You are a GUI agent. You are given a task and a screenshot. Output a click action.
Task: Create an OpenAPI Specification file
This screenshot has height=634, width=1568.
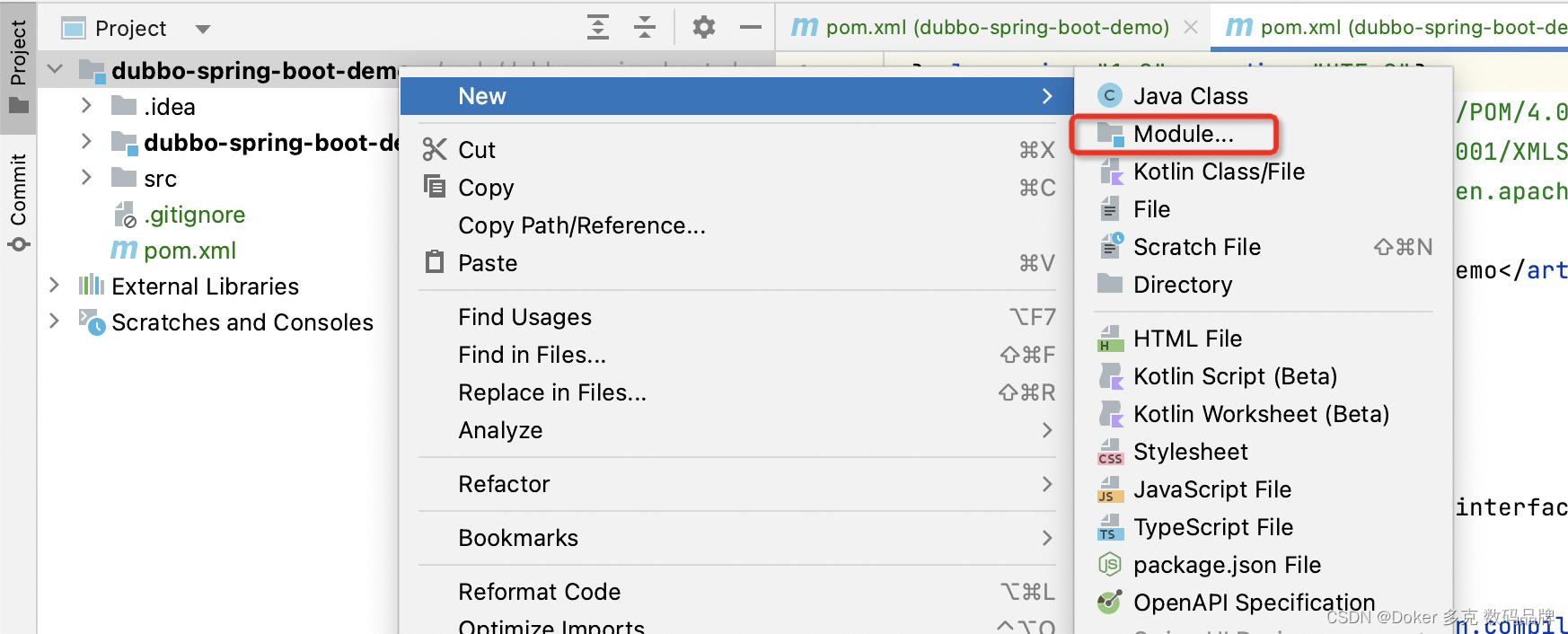coord(1254,602)
